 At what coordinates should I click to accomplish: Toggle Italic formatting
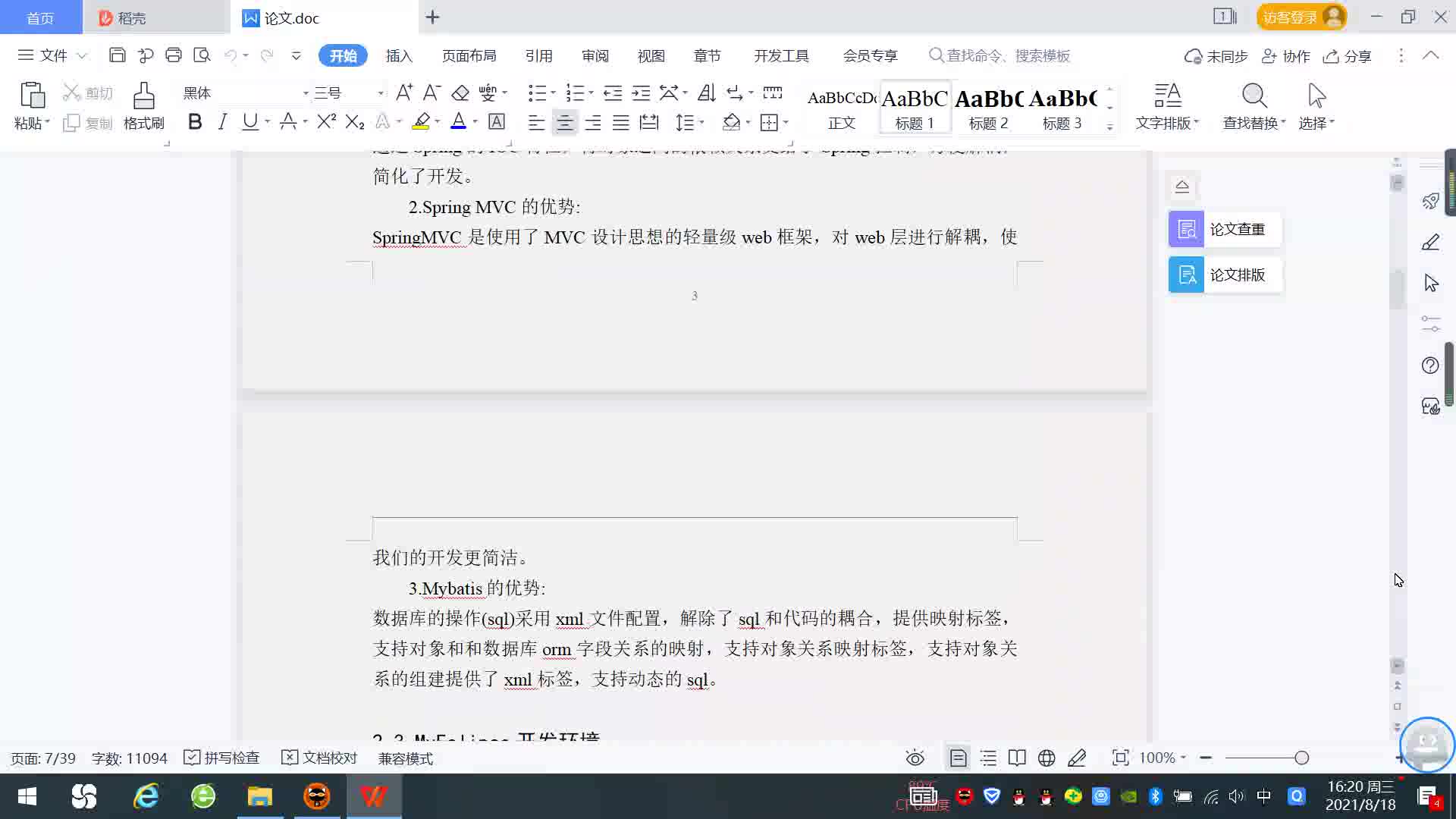(x=222, y=121)
